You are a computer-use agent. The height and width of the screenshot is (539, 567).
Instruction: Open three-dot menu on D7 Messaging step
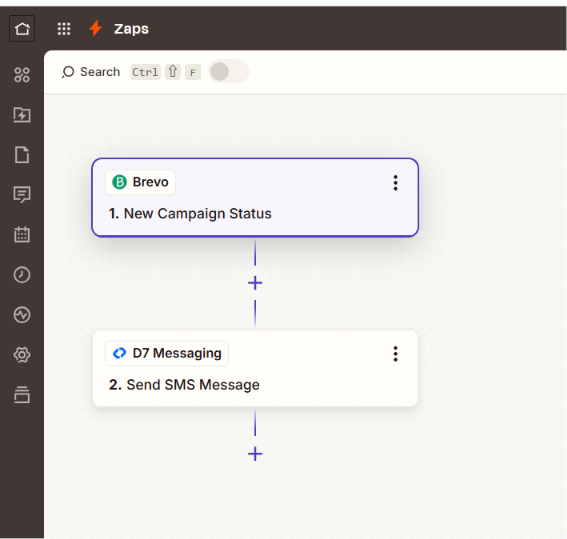[396, 354]
